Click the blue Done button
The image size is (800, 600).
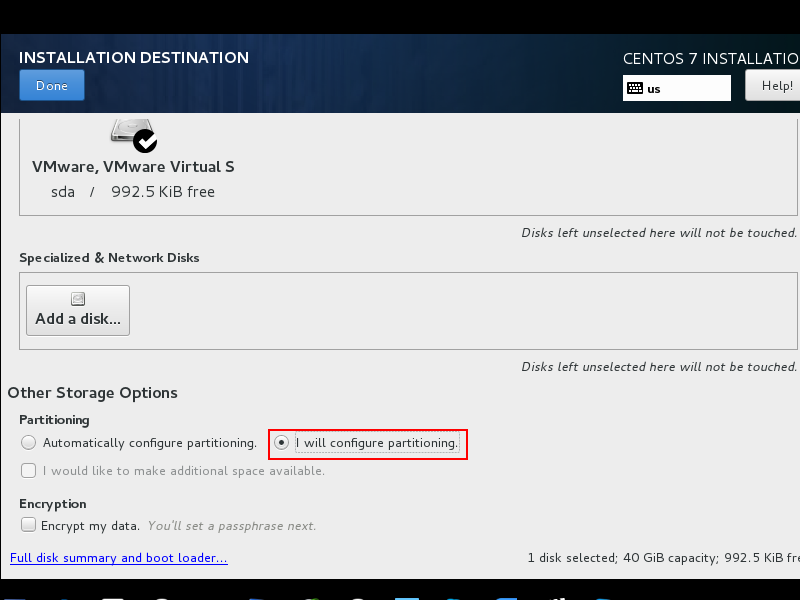pyautogui.click(x=52, y=85)
